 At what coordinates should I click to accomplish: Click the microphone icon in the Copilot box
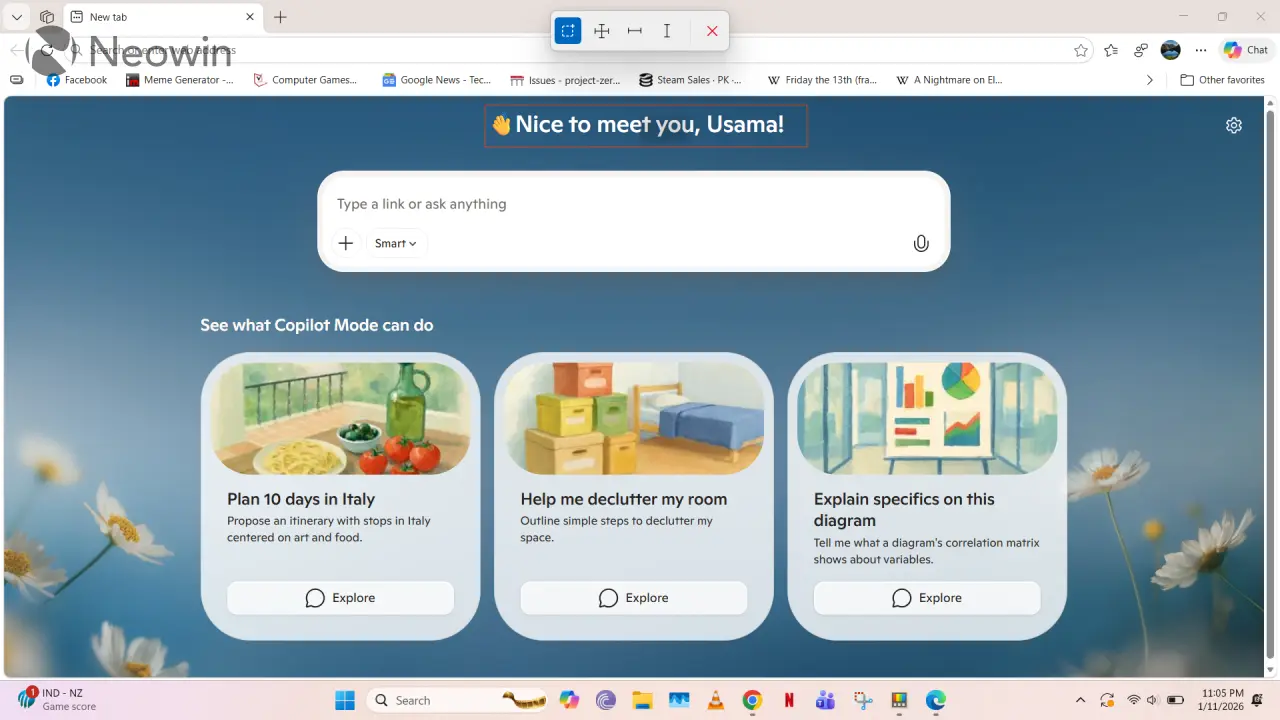[921, 243]
